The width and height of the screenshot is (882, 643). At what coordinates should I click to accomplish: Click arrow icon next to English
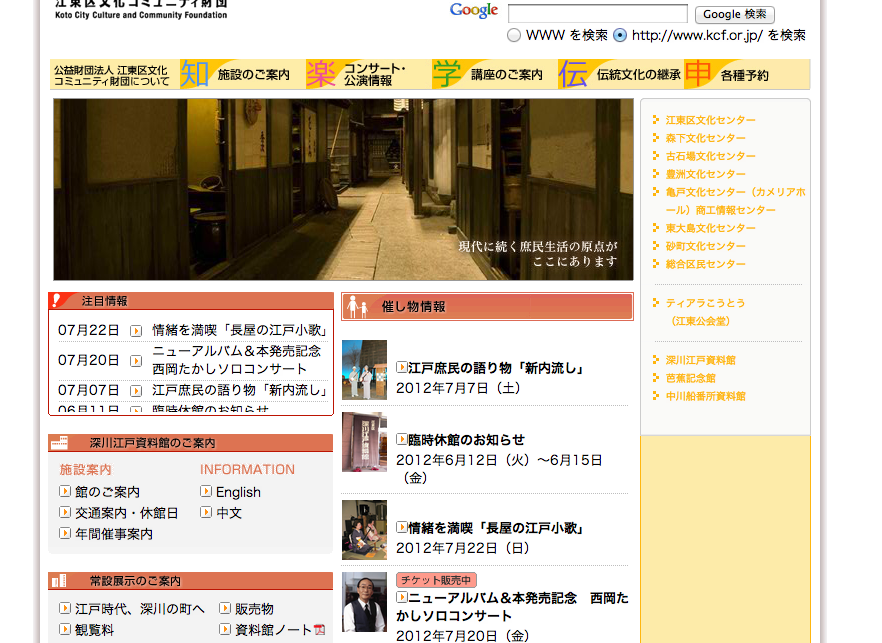pos(206,491)
